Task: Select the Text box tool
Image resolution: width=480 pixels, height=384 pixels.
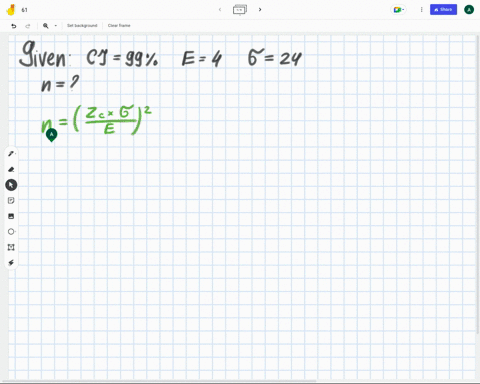Action: tap(11, 247)
